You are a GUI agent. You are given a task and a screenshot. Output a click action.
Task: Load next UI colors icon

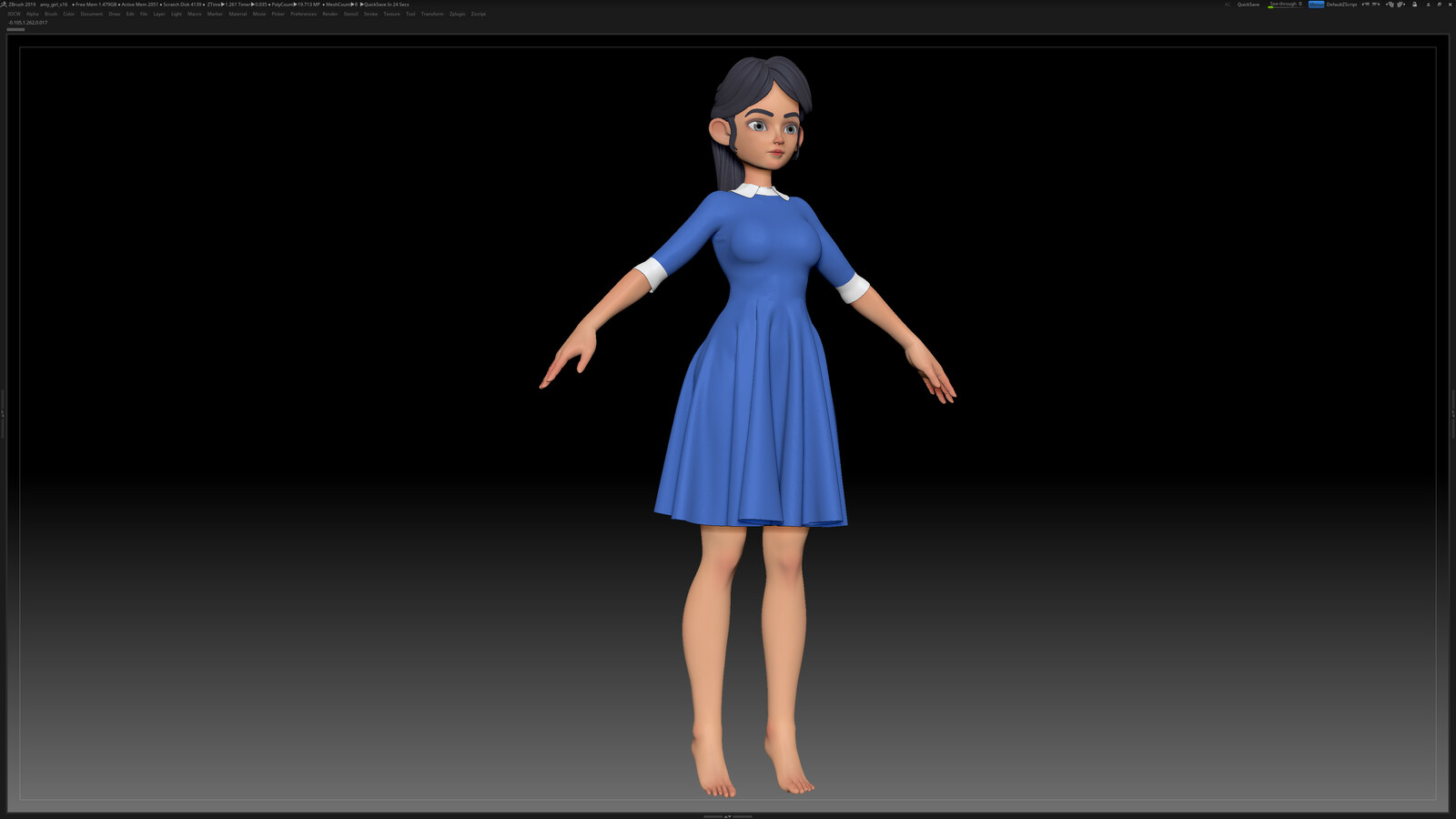pos(1400,5)
